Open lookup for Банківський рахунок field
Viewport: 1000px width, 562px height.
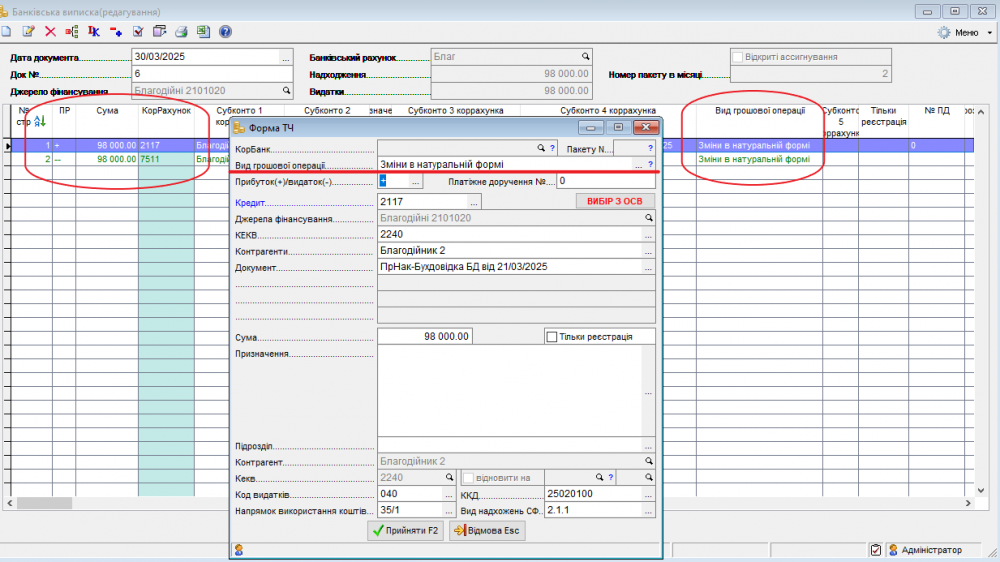586,57
